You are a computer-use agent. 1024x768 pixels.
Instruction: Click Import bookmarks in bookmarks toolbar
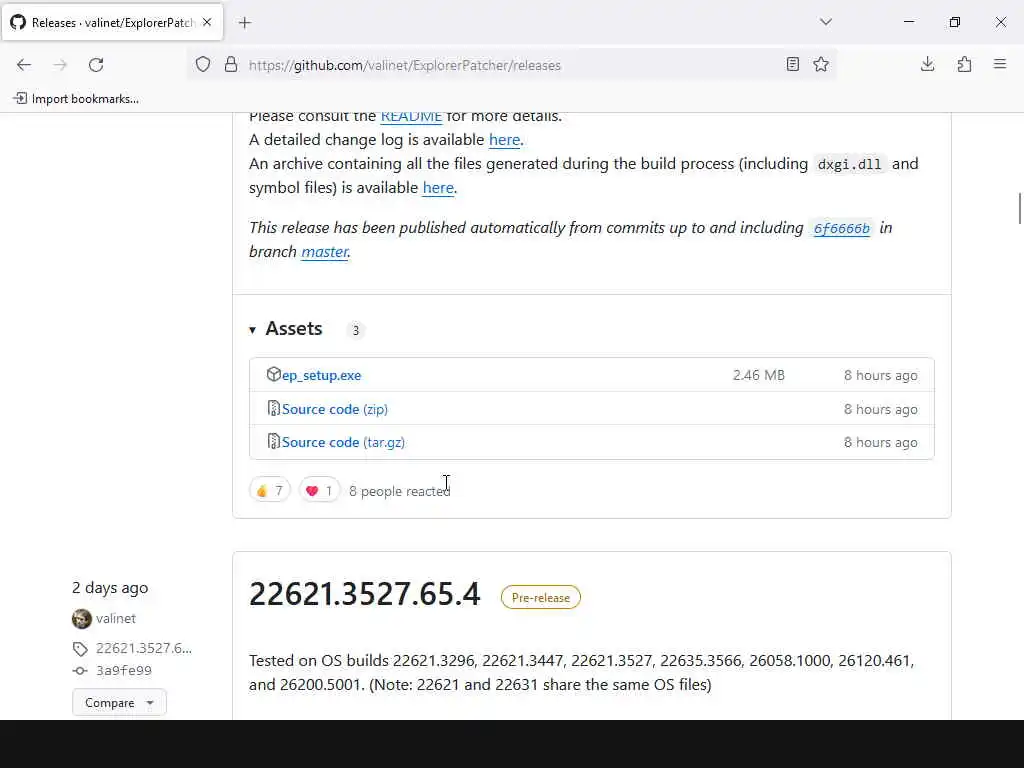pos(76,99)
